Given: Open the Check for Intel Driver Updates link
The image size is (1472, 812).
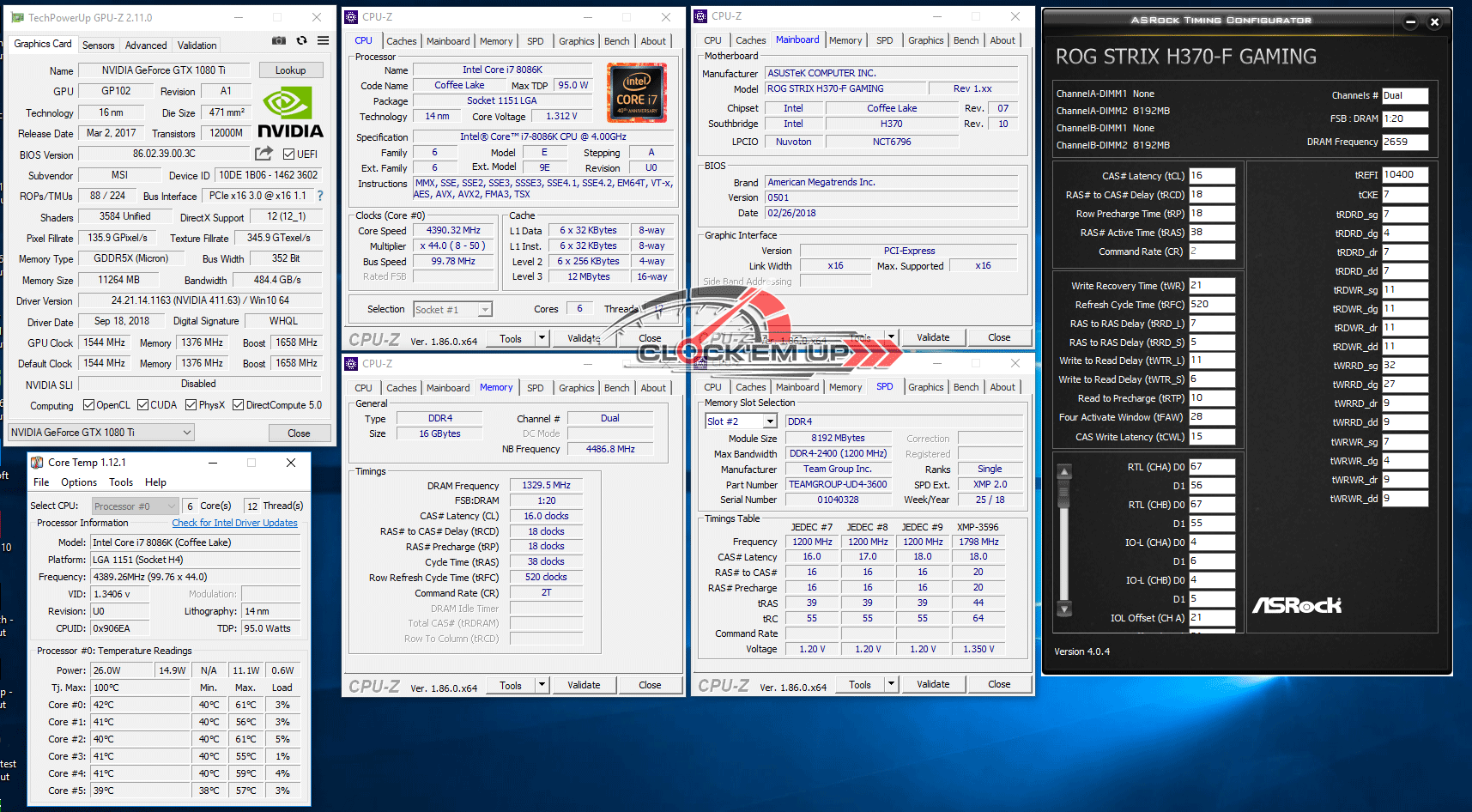Looking at the screenshot, I should pyautogui.click(x=234, y=523).
